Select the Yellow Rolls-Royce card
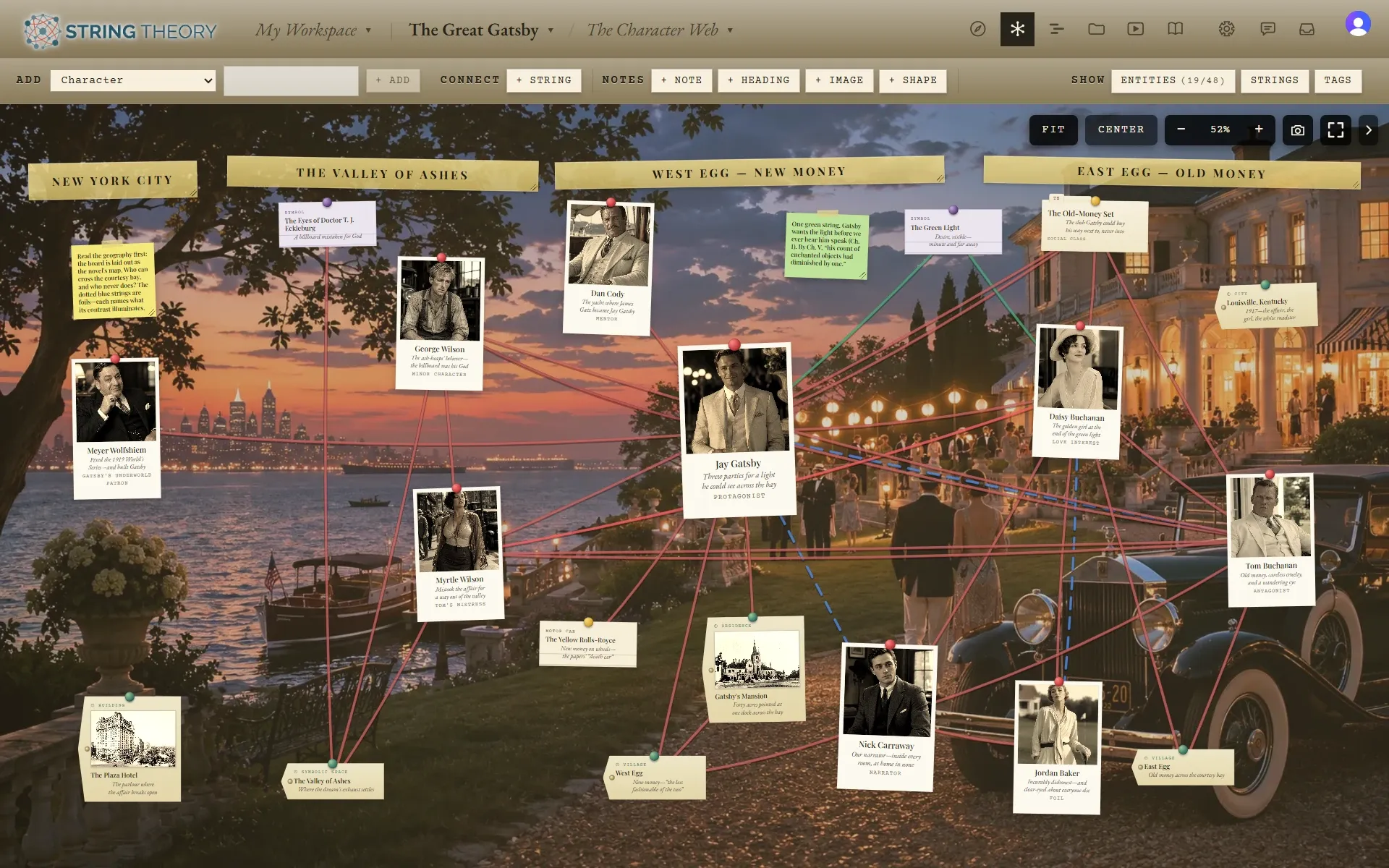 point(587,644)
